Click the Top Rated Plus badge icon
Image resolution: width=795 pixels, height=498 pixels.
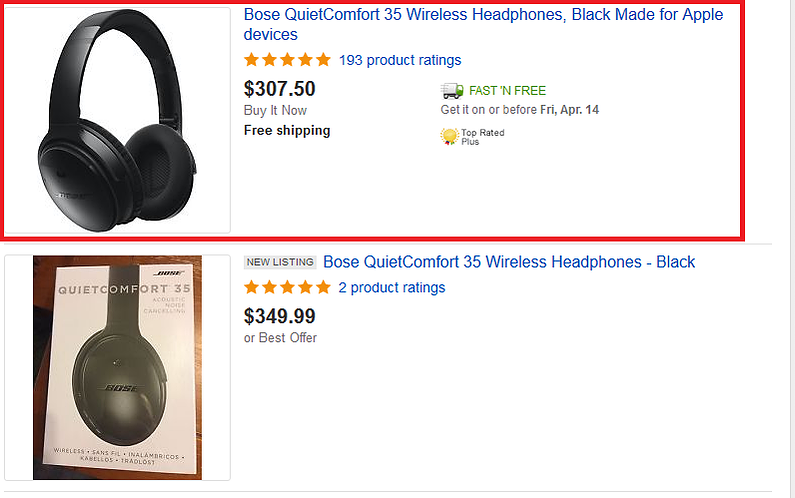449,136
